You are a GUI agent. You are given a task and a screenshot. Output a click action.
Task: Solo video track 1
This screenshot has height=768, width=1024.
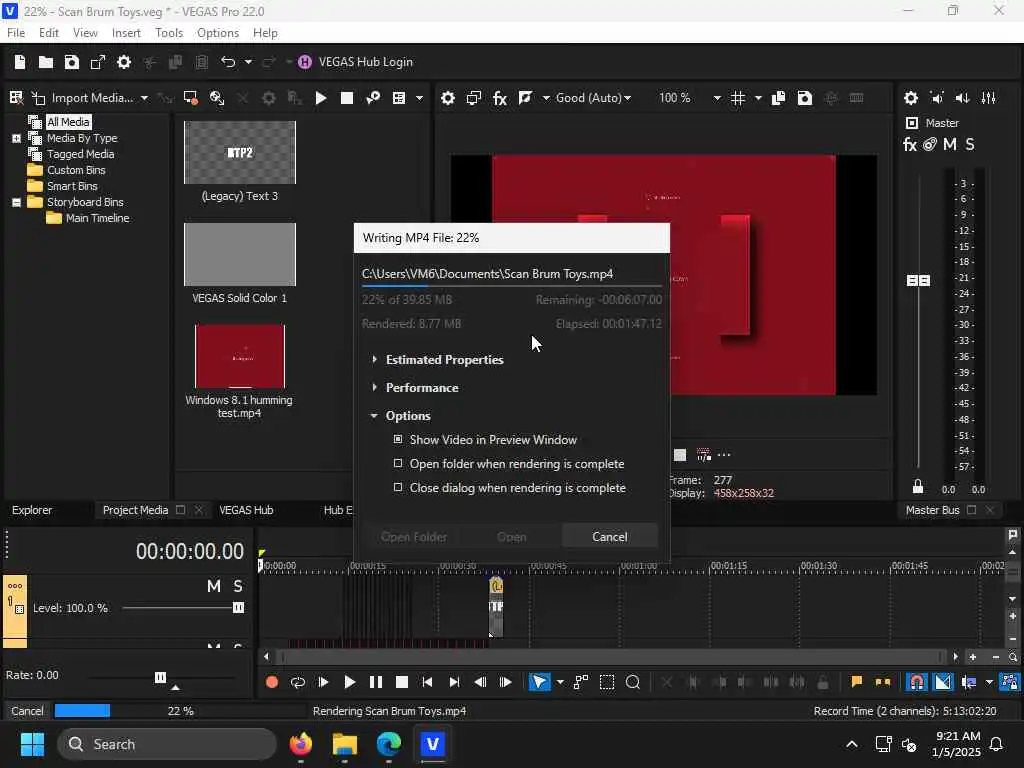point(238,586)
